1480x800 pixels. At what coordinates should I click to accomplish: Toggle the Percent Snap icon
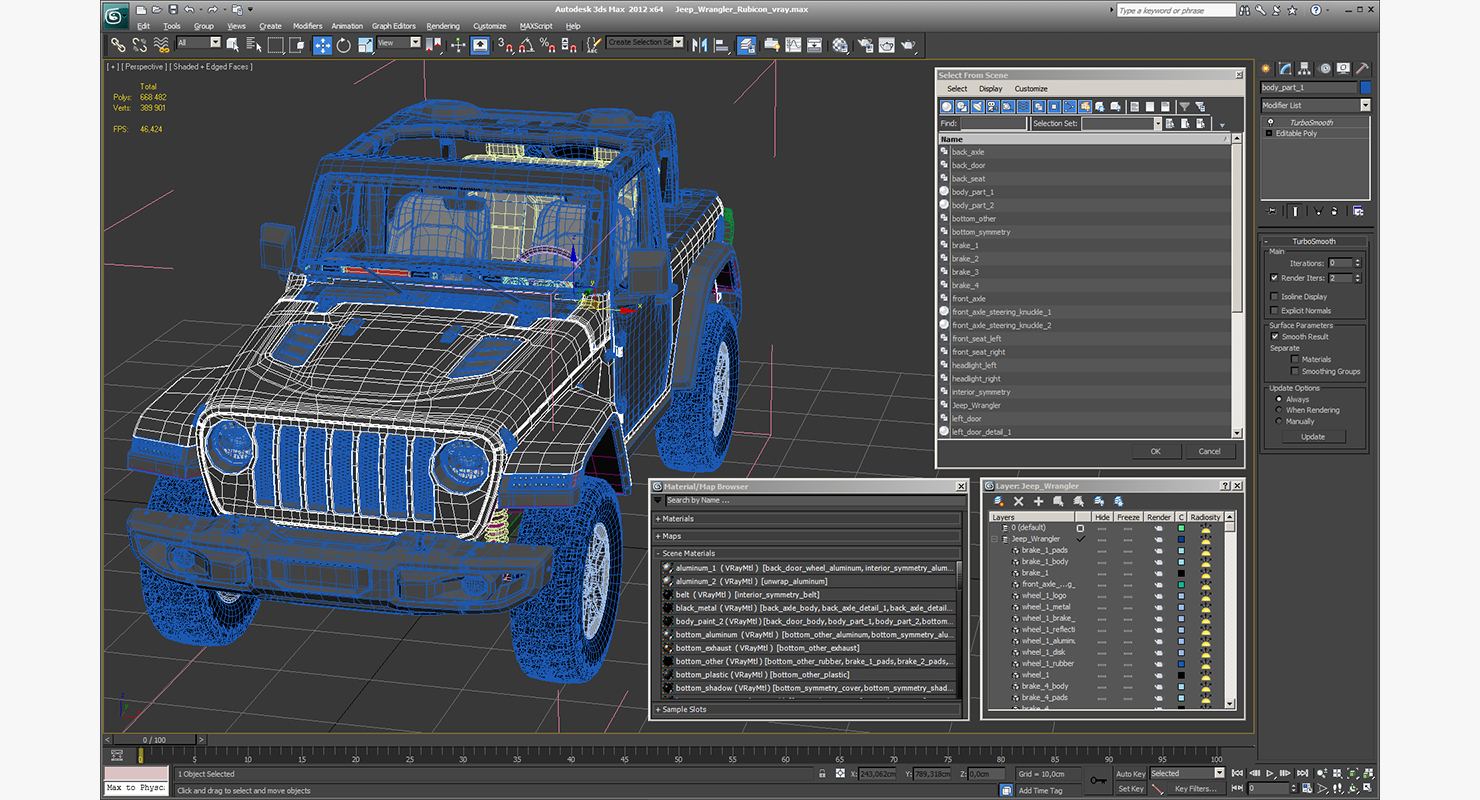point(547,45)
